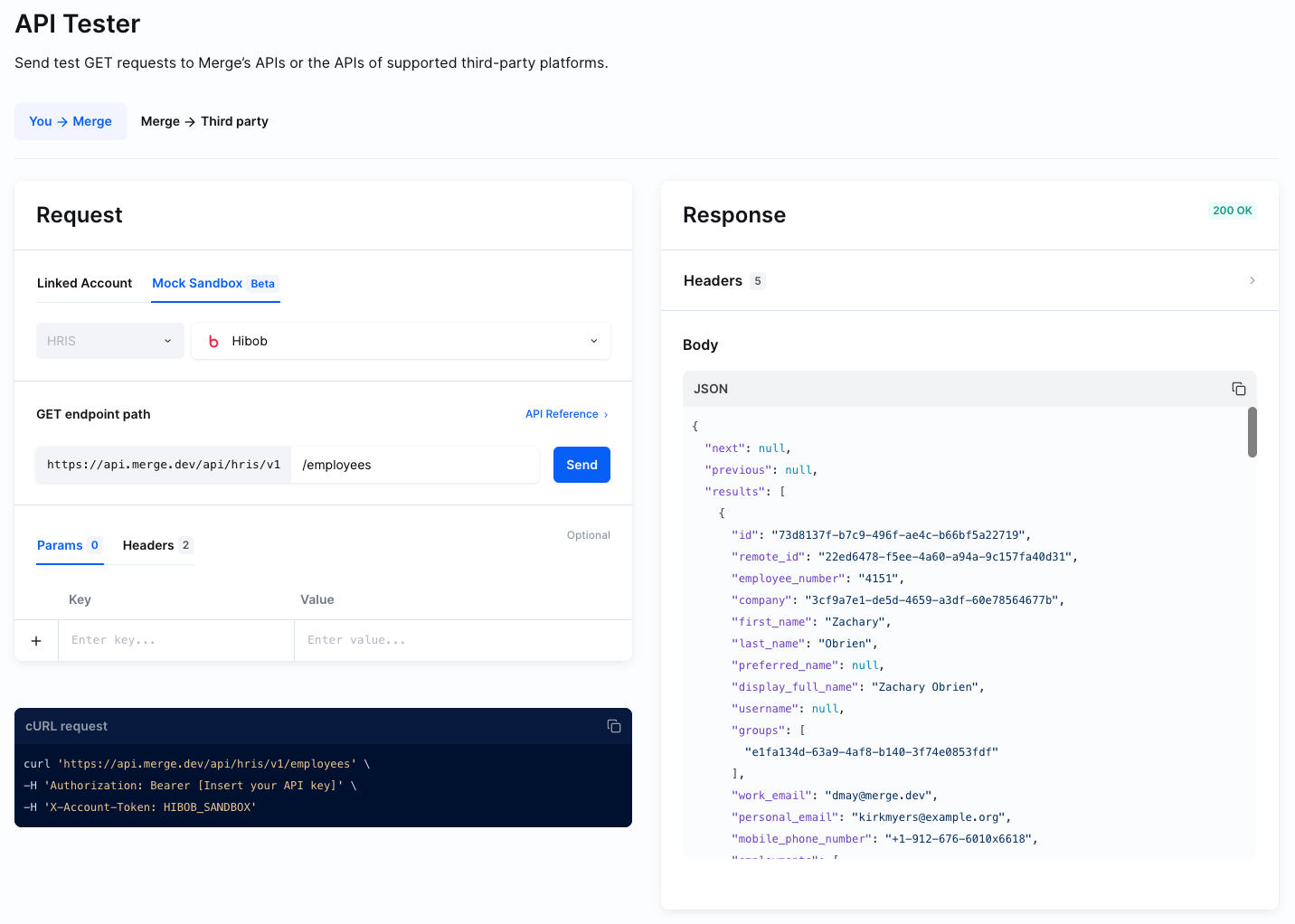Click the "id" 73d8137f value line
Image resolution: width=1295 pixels, height=924 pixels.
tap(881, 535)
